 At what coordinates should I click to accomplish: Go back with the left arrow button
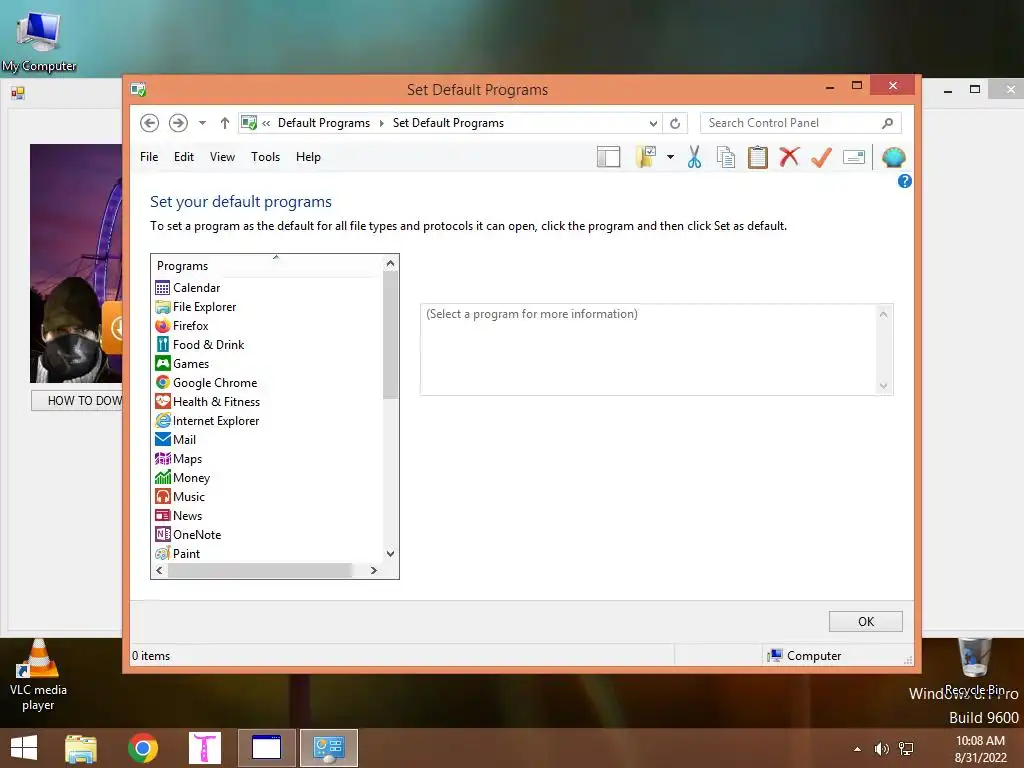150,123
